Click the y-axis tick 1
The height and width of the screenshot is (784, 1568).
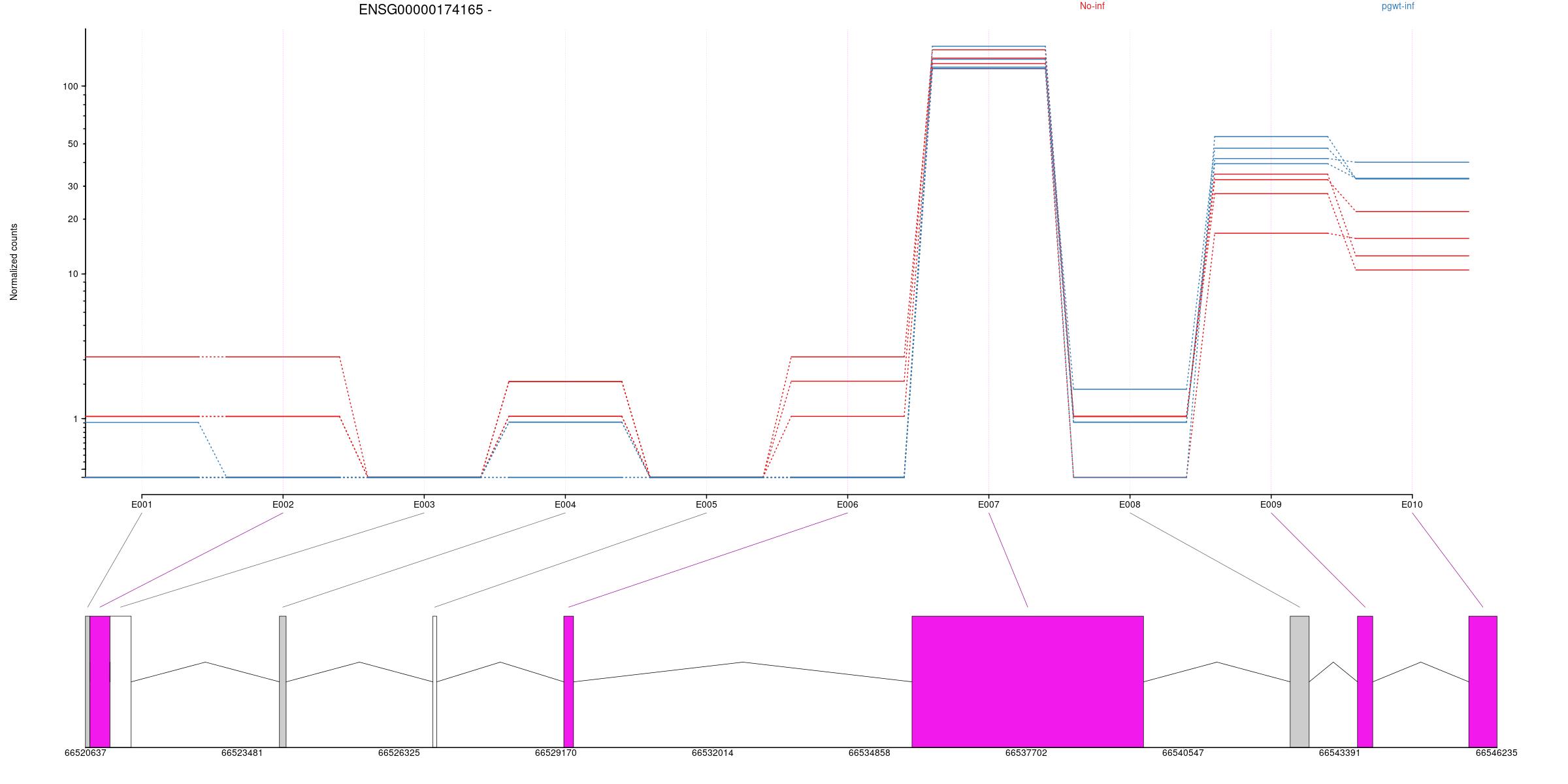pos(76,419)
